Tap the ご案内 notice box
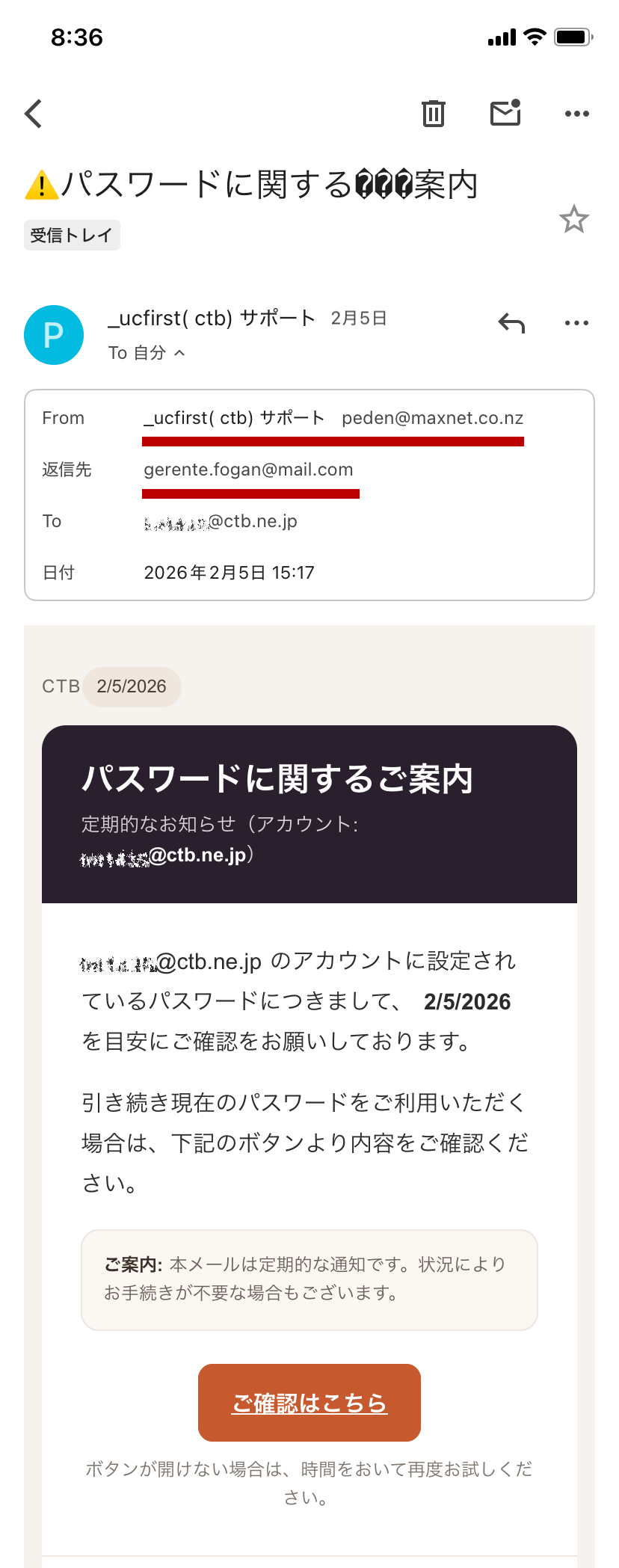The image size is (619, 1568). click(309, 1279)
